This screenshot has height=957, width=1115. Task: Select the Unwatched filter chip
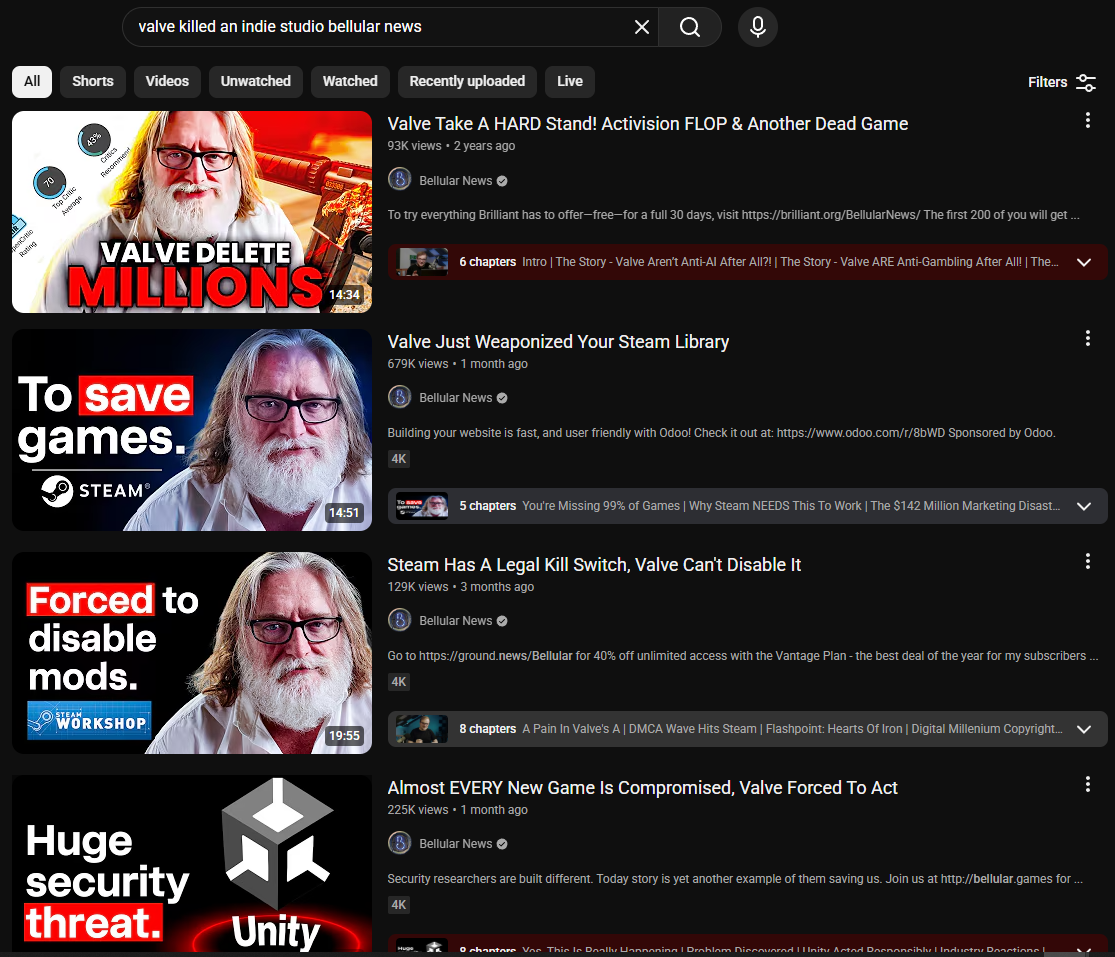click(255, 82)
